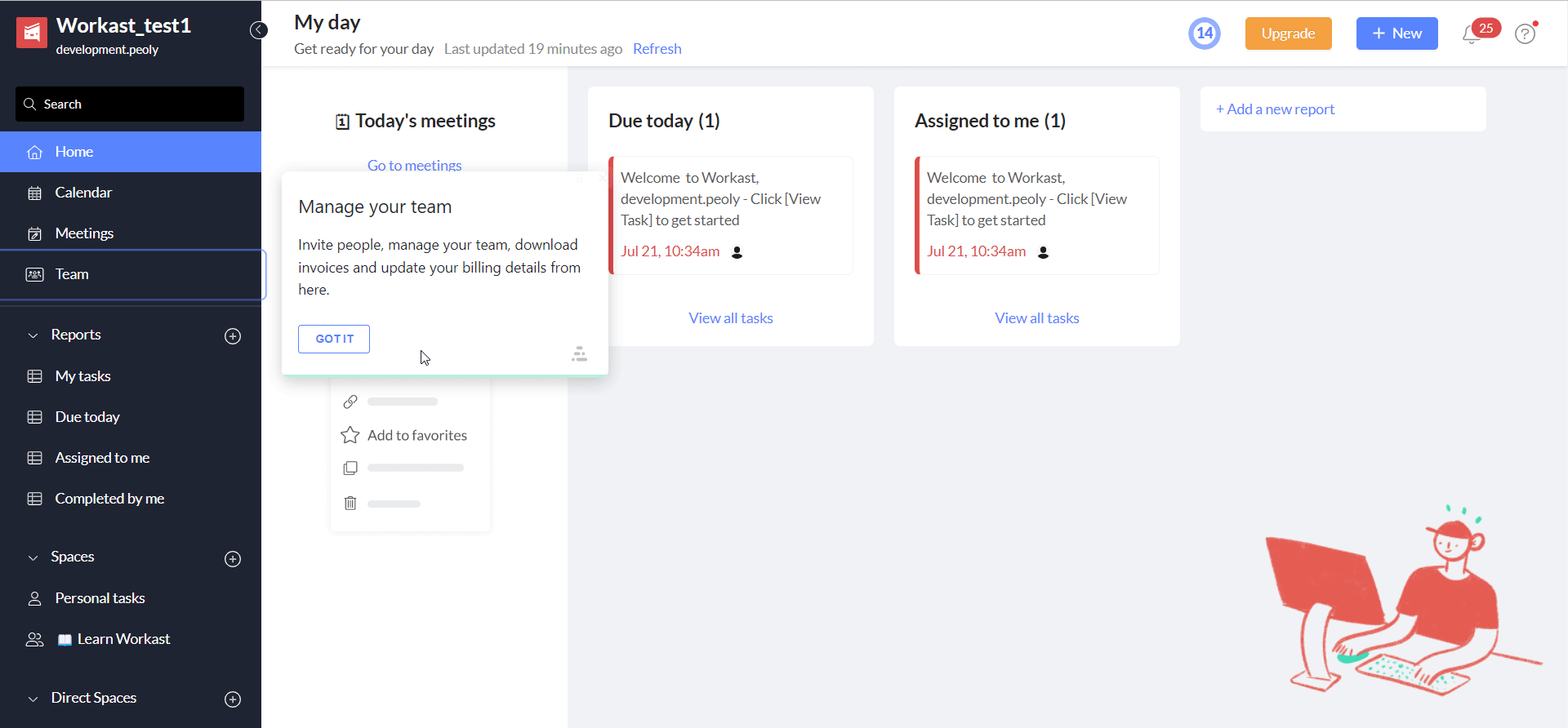Click the Search field
This screenshot has width=1568, height=728.
point(130,104)
